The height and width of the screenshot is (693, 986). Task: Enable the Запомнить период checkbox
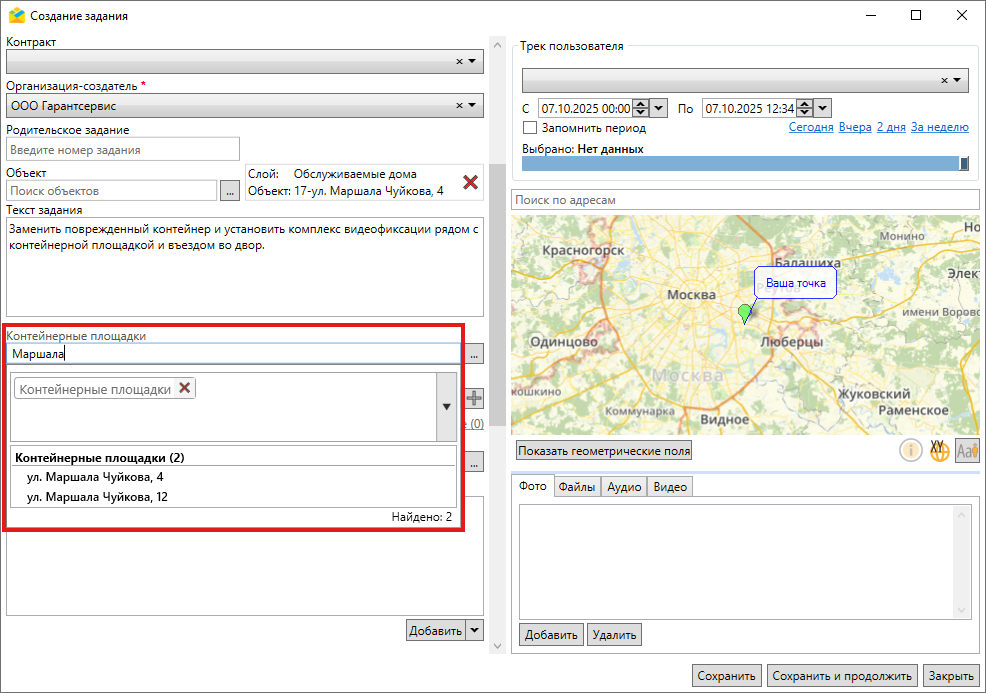[530, 128]
